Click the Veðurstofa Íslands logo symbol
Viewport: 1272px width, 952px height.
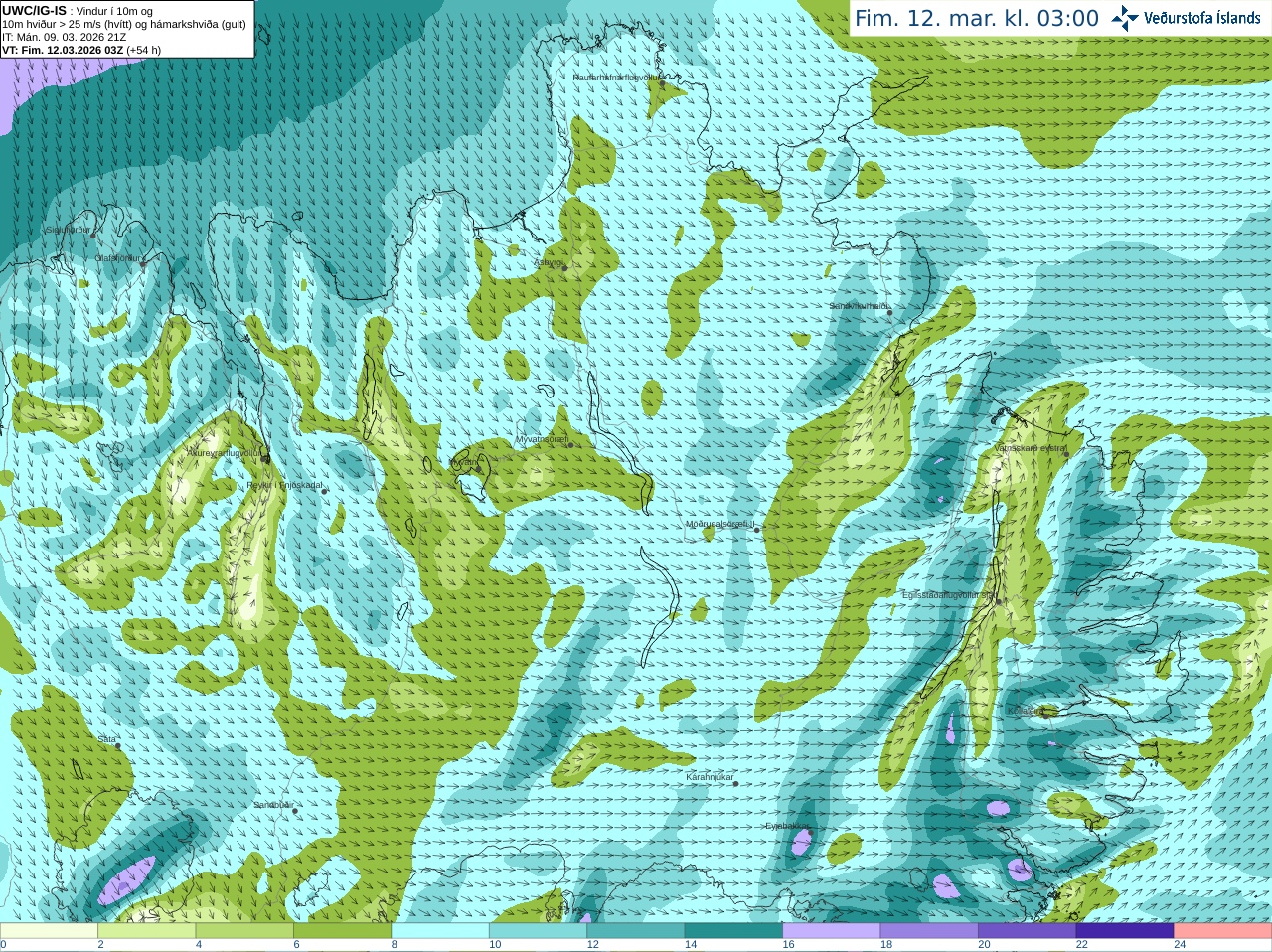pyautogui.click(x=1125, y=18)
